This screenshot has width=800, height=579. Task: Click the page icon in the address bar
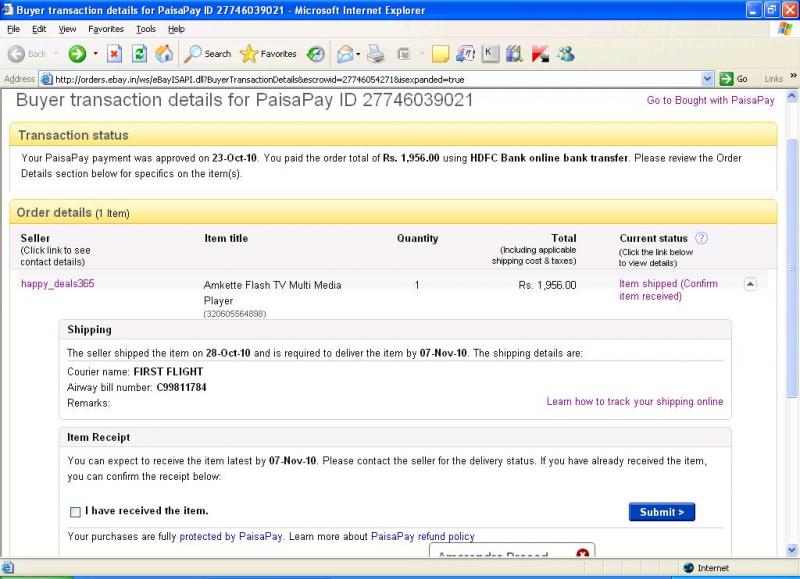coord(46,79)
